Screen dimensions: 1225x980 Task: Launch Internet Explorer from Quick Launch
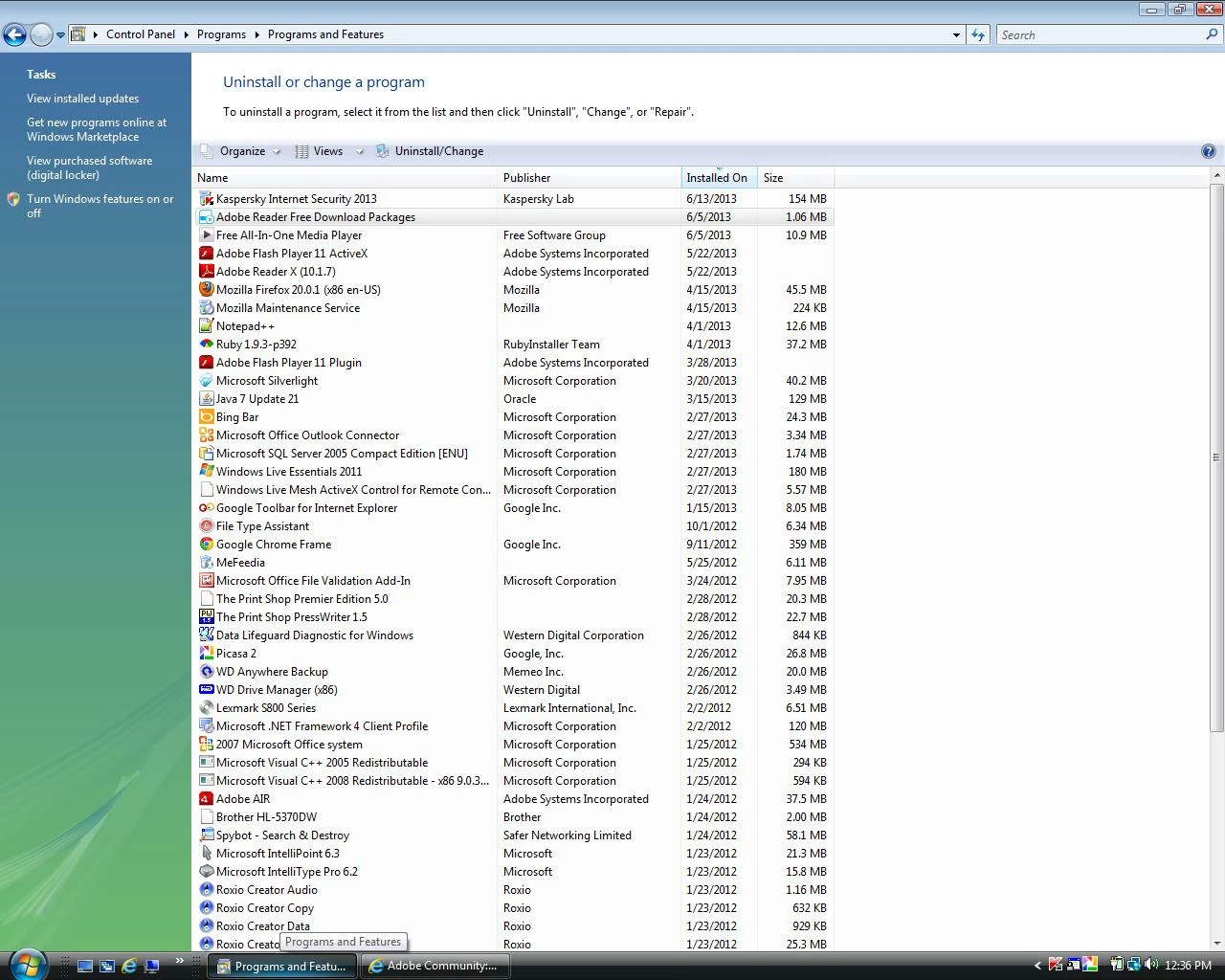[x=129, y=966]
